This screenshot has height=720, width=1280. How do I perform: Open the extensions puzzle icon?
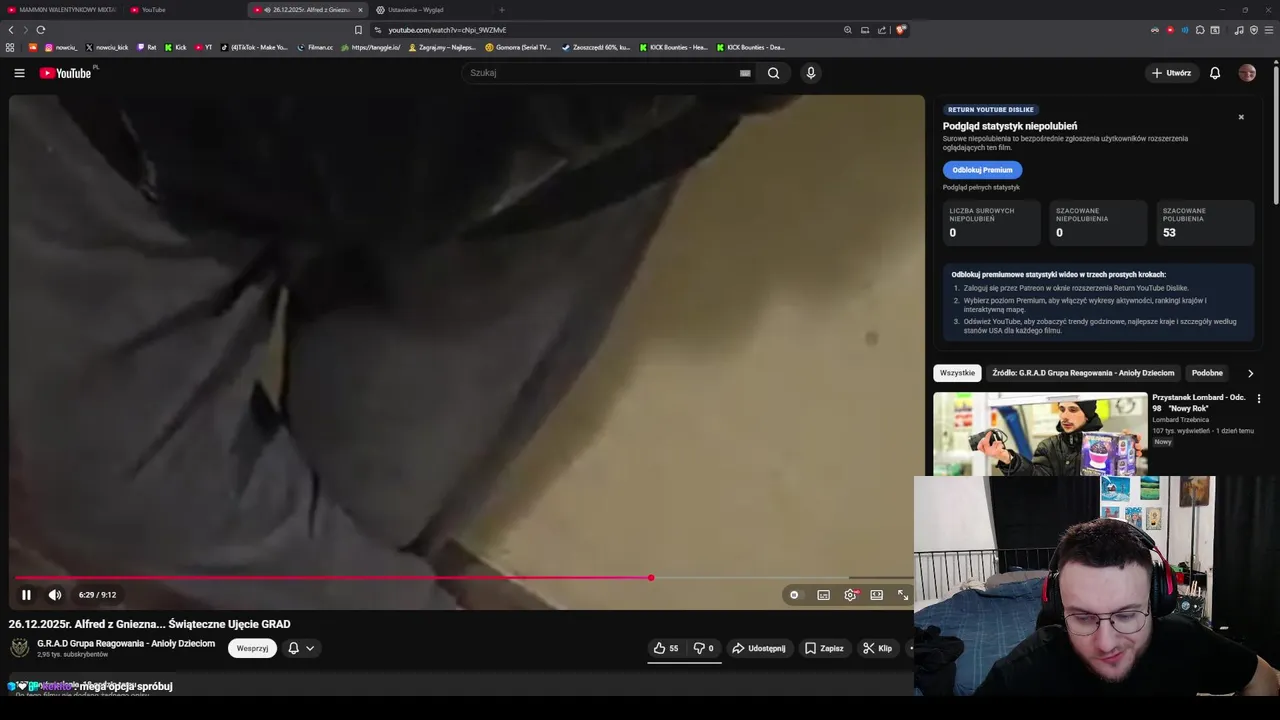coord(1200,30)
